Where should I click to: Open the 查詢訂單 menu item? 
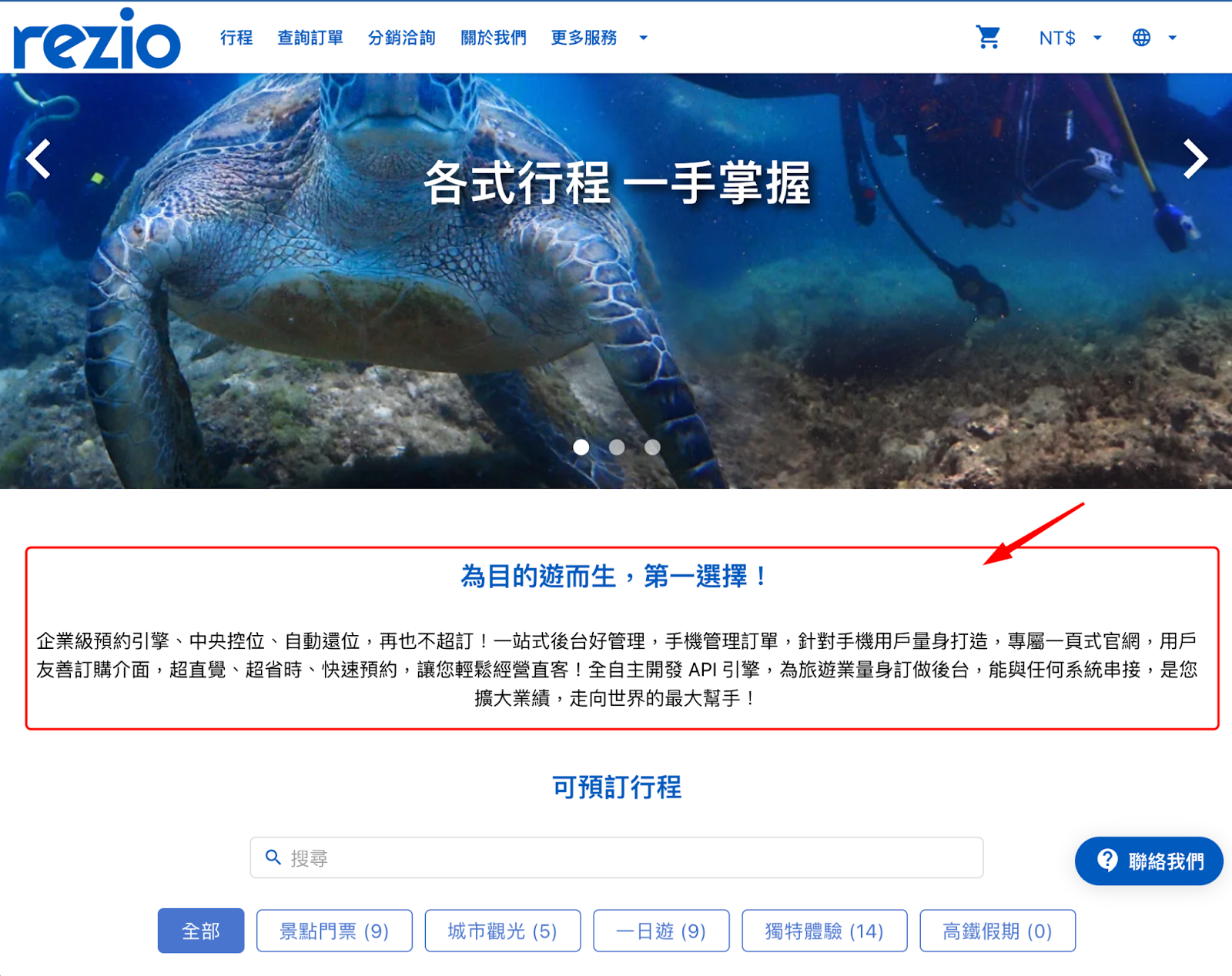pos(310,38)
